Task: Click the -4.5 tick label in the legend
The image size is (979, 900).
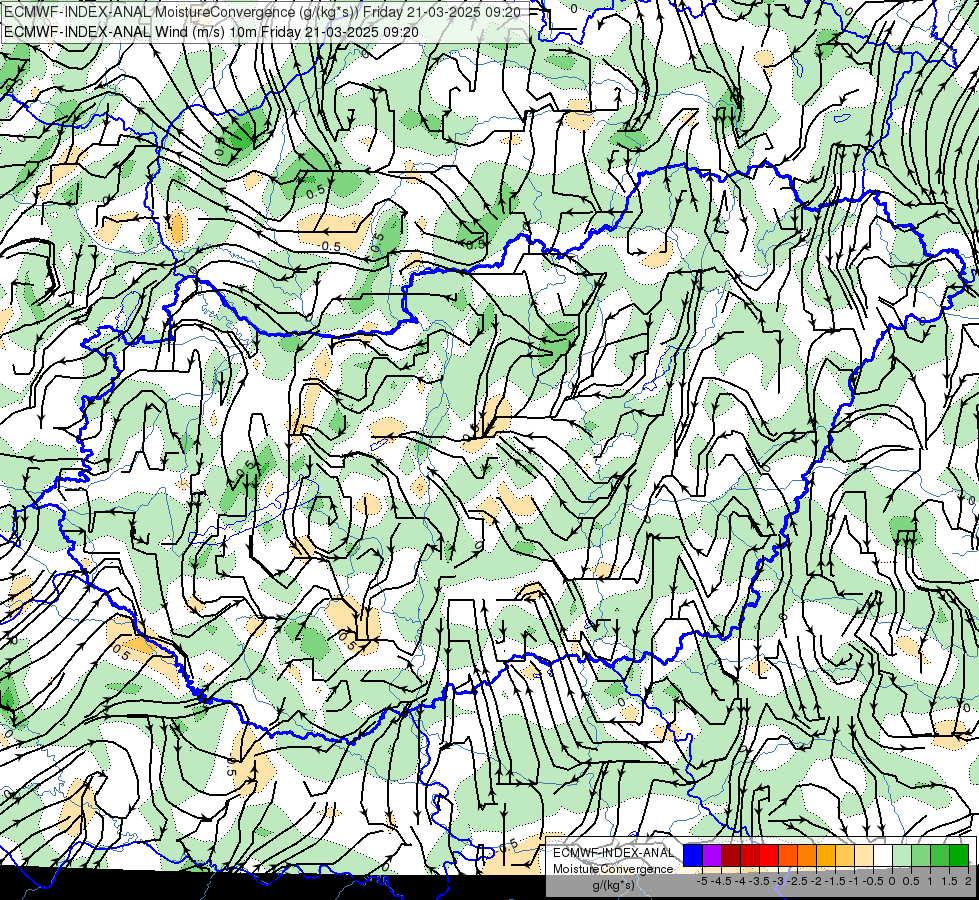Action: [x=721, y=881]
